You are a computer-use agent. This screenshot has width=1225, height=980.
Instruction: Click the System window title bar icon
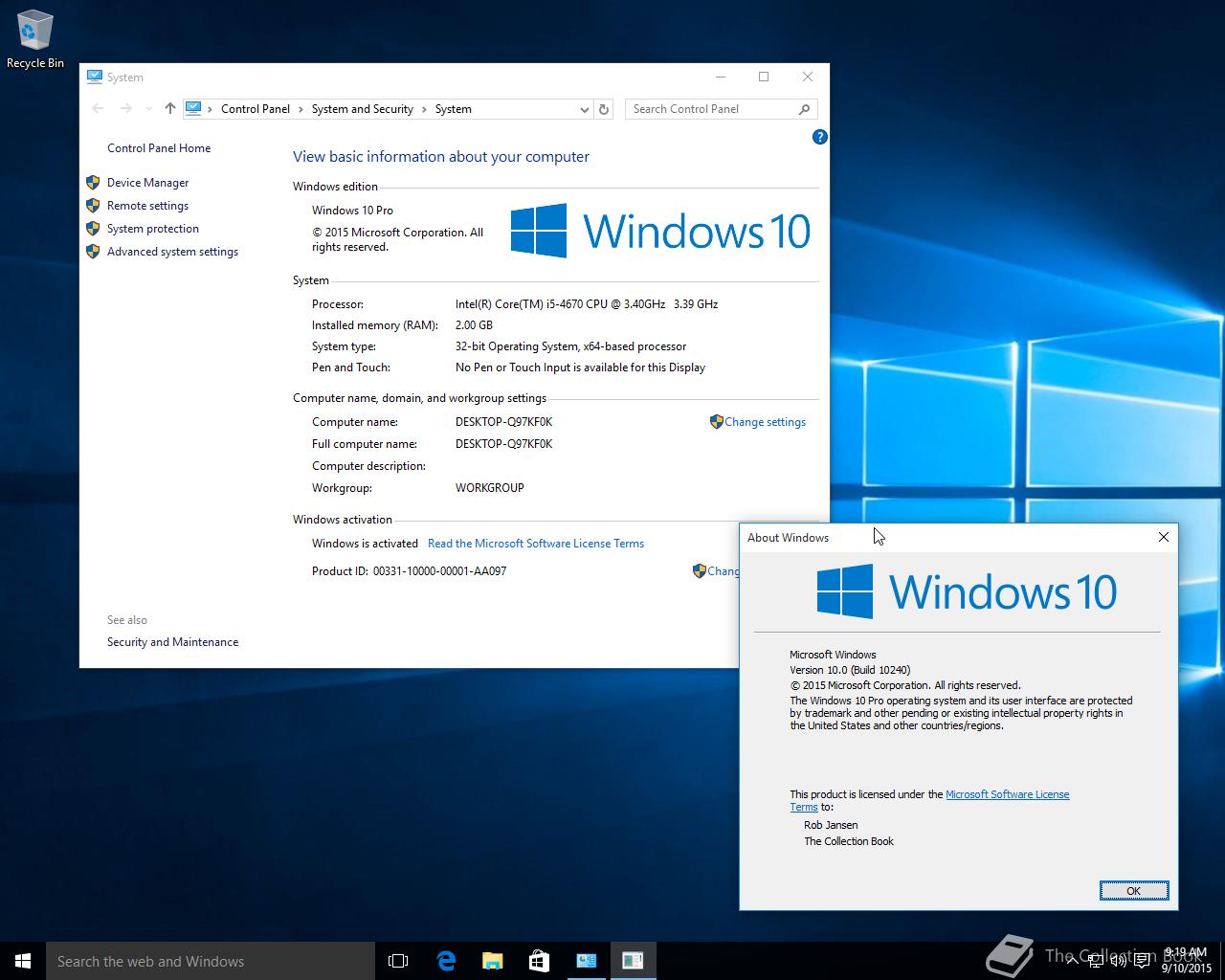[x=94, y=77]
